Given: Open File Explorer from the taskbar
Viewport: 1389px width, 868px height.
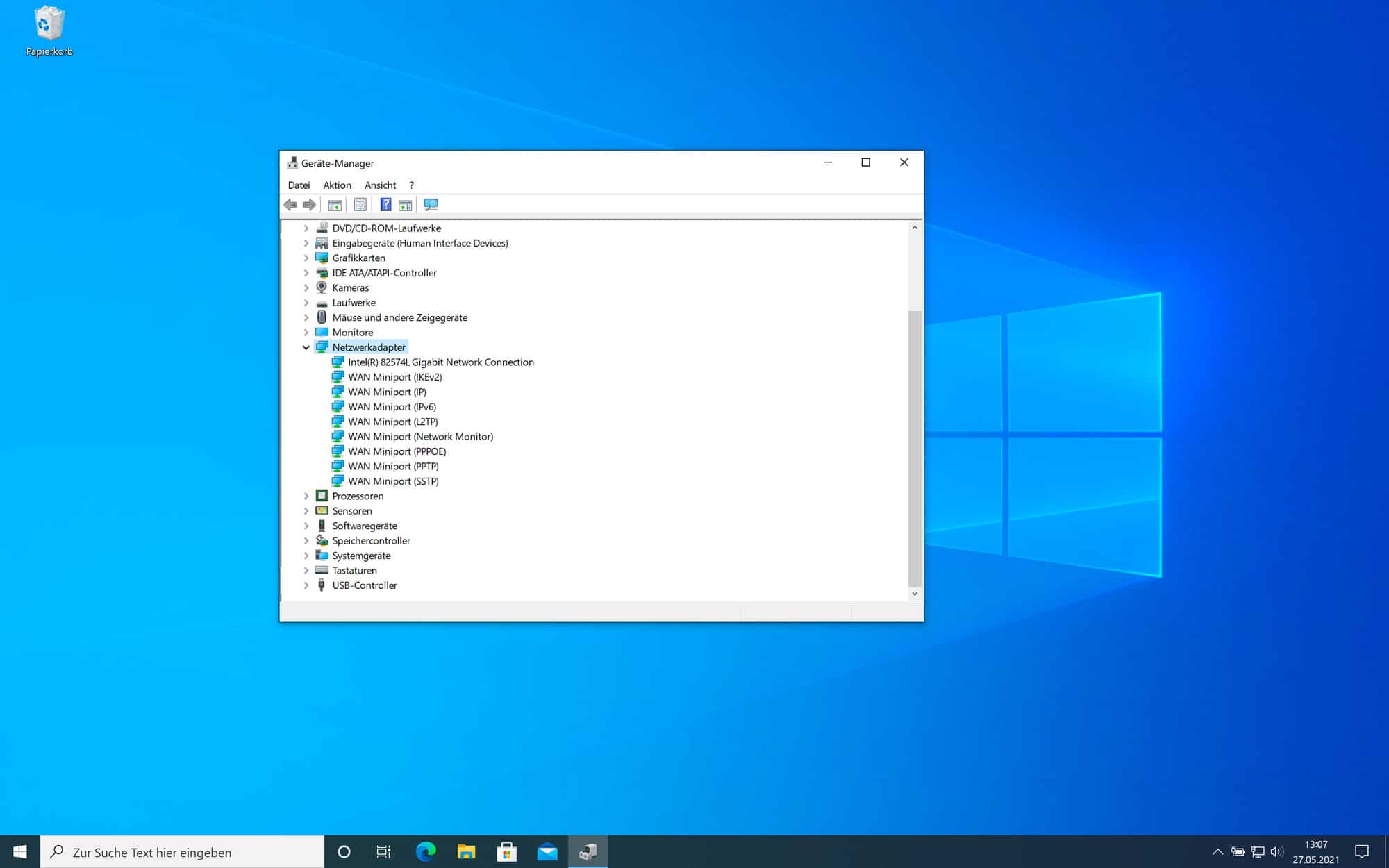Looking at the screenshot, I should click(466, 851).
